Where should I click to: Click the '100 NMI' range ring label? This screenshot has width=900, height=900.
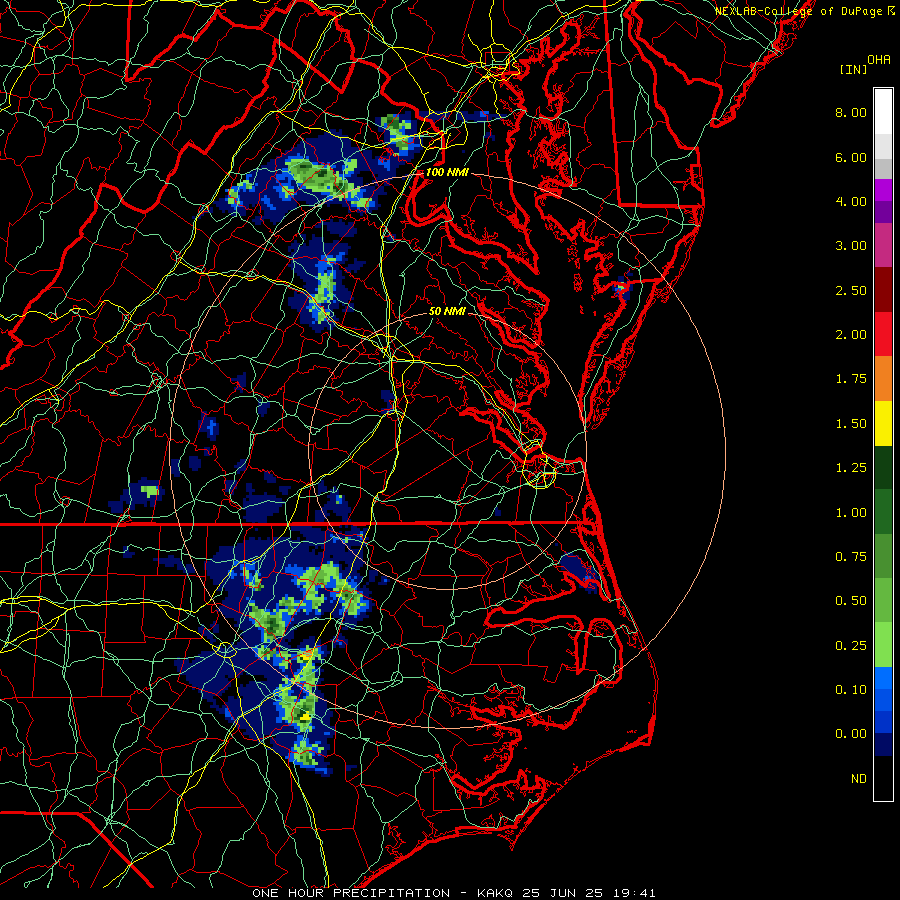[447, 172]
